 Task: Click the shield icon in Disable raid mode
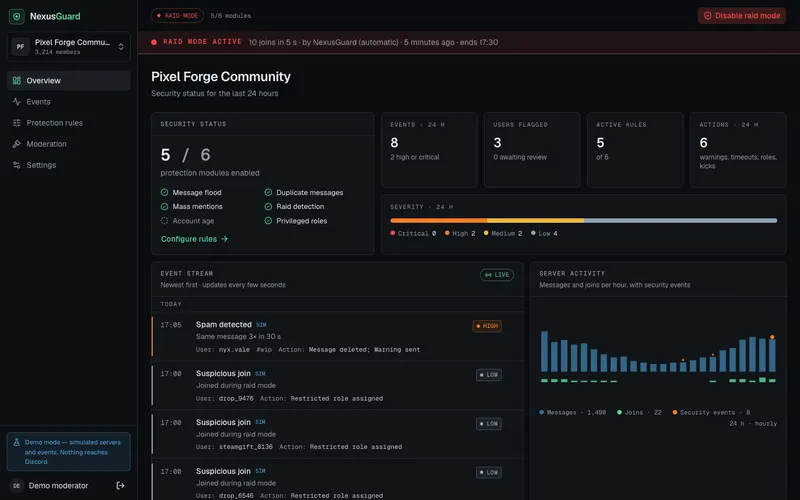click(x=708, y=16)
